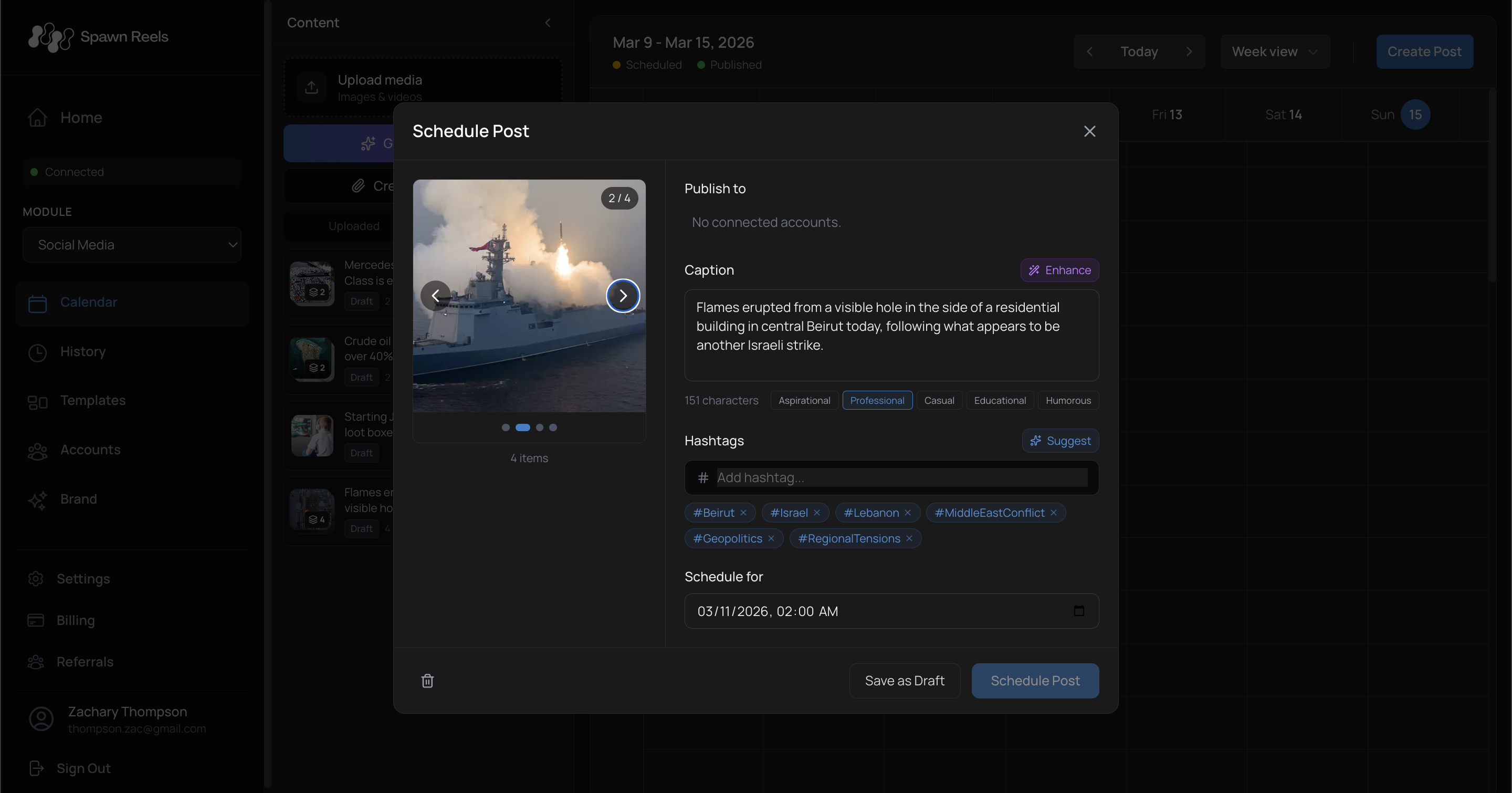Advance to next carousel image with arrow
The image size is (1512, 793).
623,296
